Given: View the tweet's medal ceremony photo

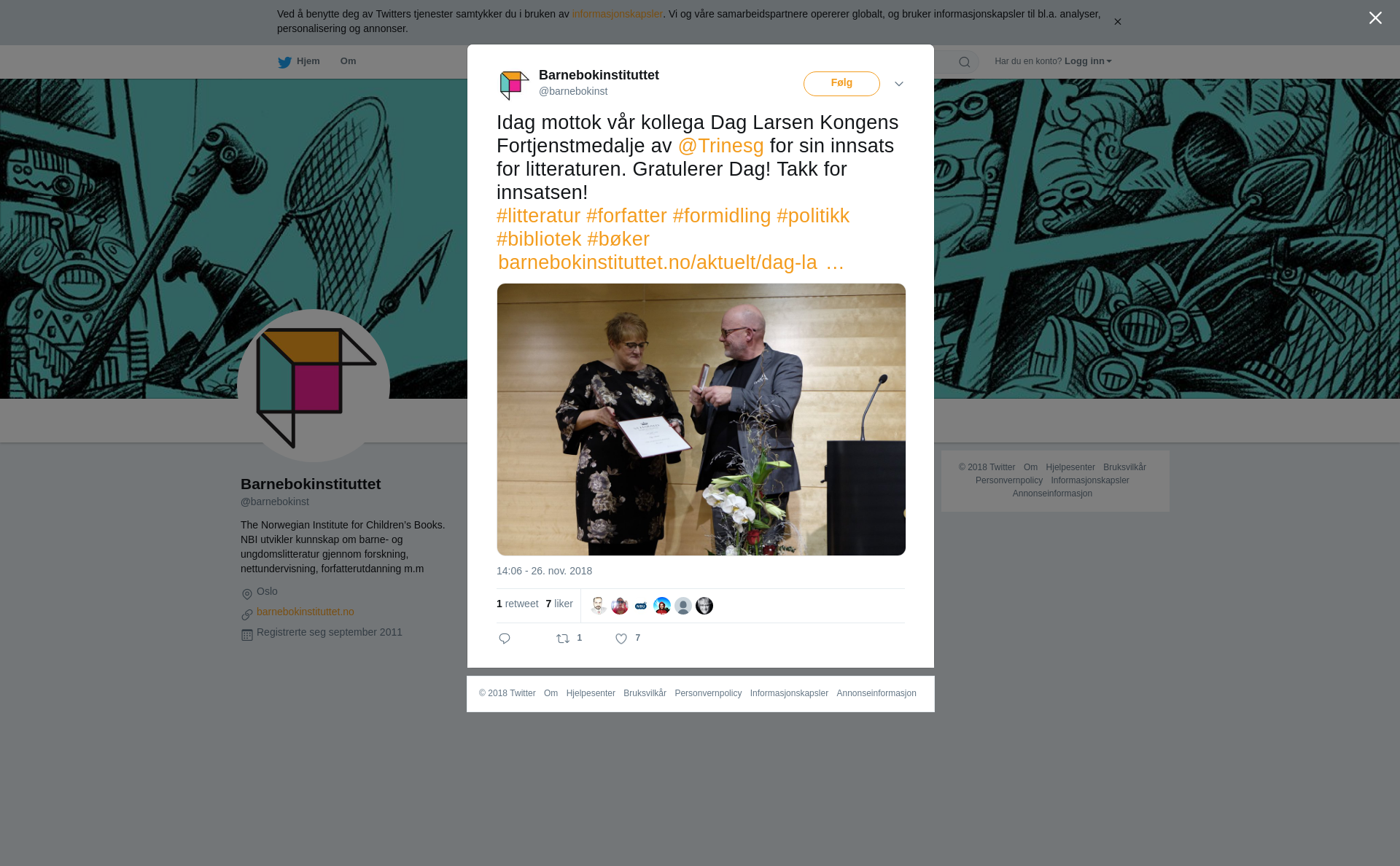Looking at the screenshot, I should click(x=701, y=419).
